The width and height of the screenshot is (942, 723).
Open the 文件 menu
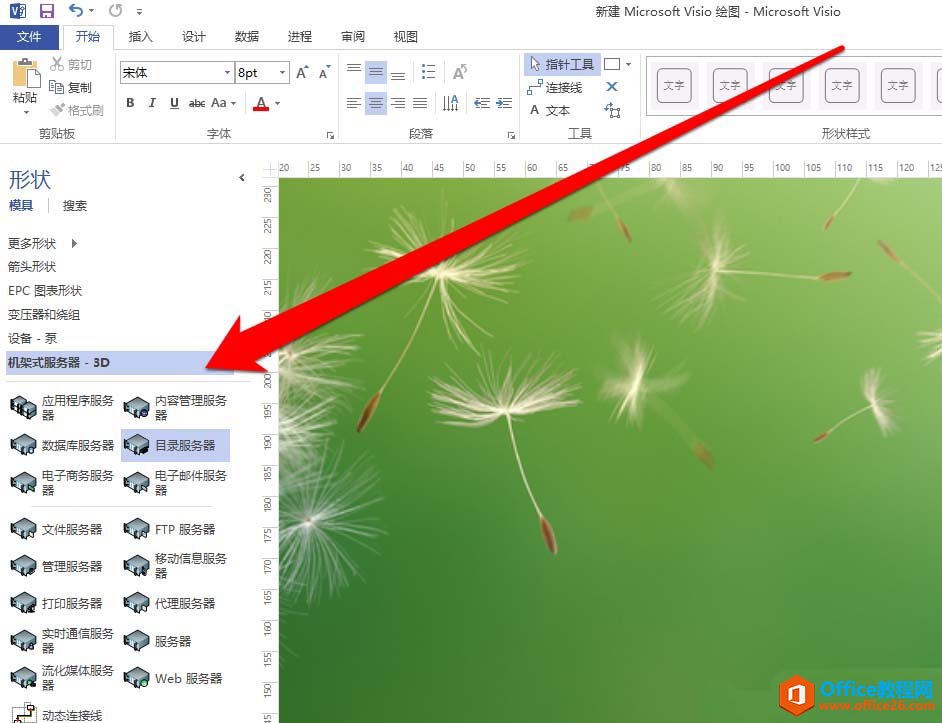pyautogui.click(x=30, y=36)
